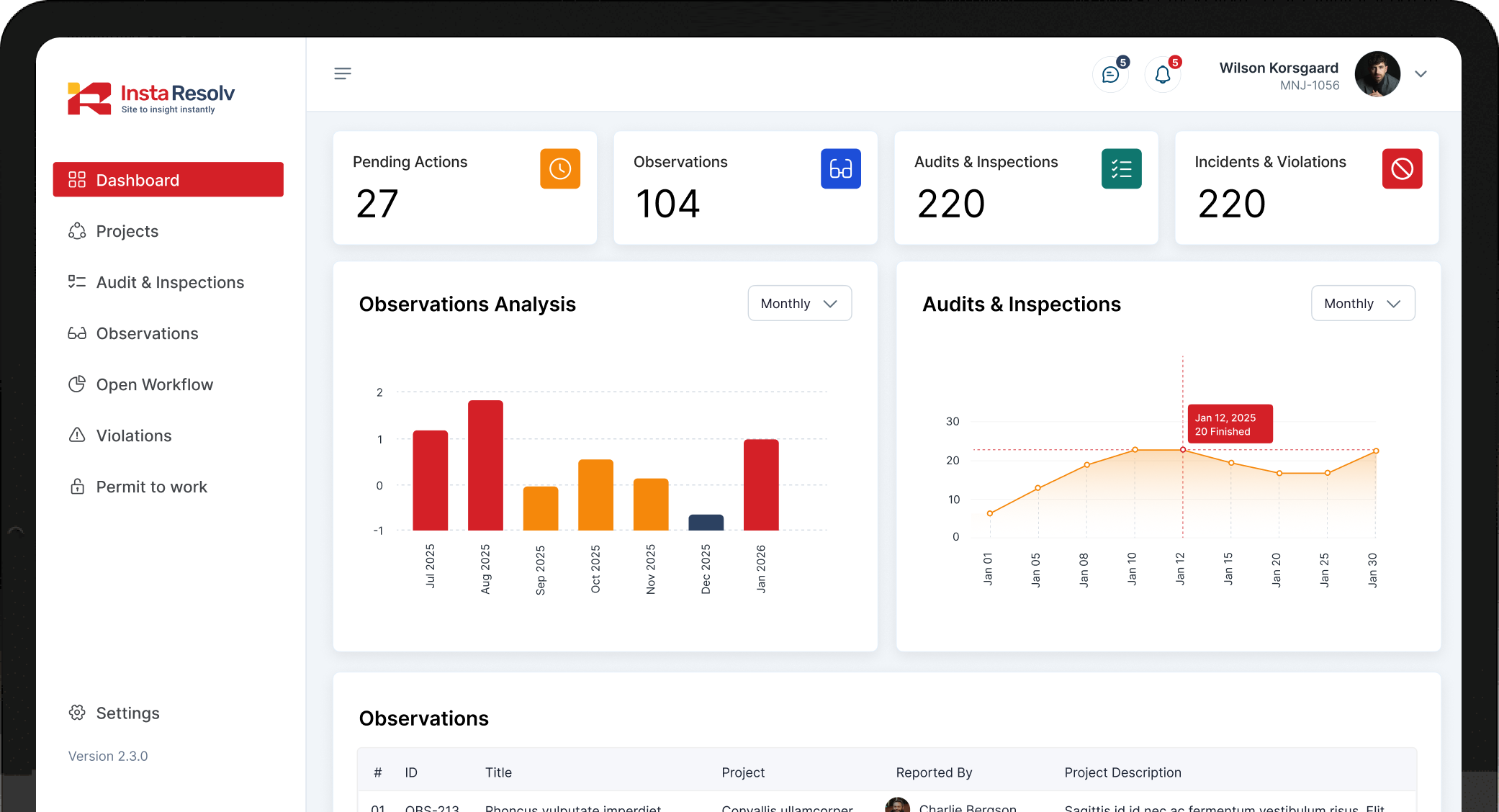The height and width of the screenshot is (812, 1499).
Task: Open the chat messages icon
Action: click(1110, 74)
